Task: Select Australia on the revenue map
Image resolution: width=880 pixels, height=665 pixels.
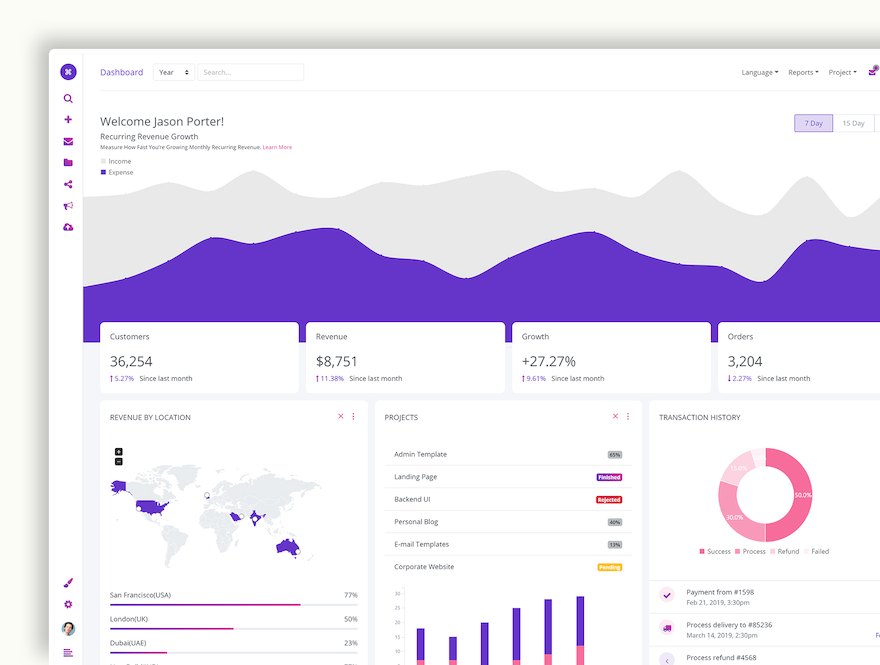Action: 288,546
